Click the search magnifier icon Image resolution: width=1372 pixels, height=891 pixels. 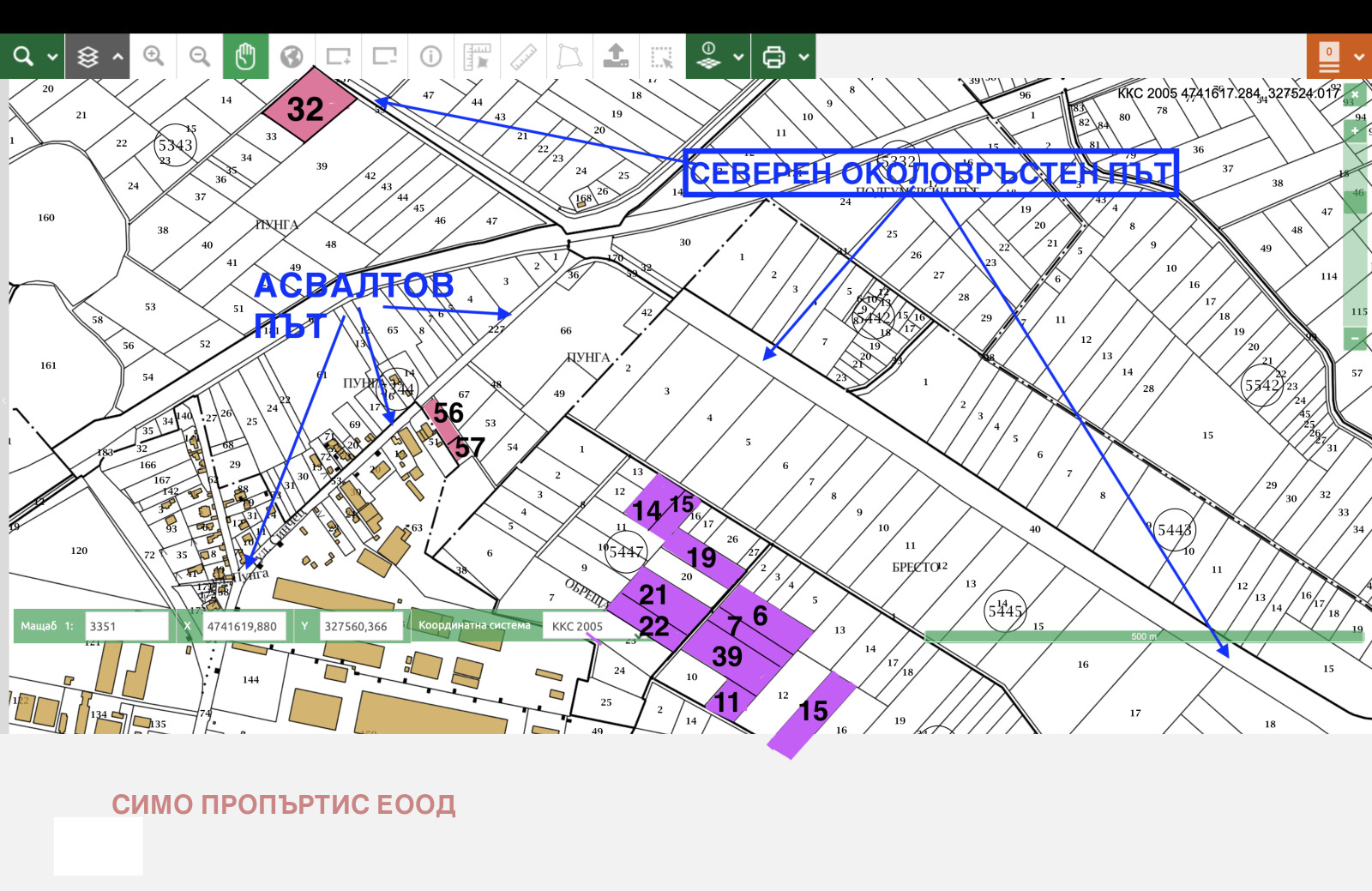pos(23,57)
